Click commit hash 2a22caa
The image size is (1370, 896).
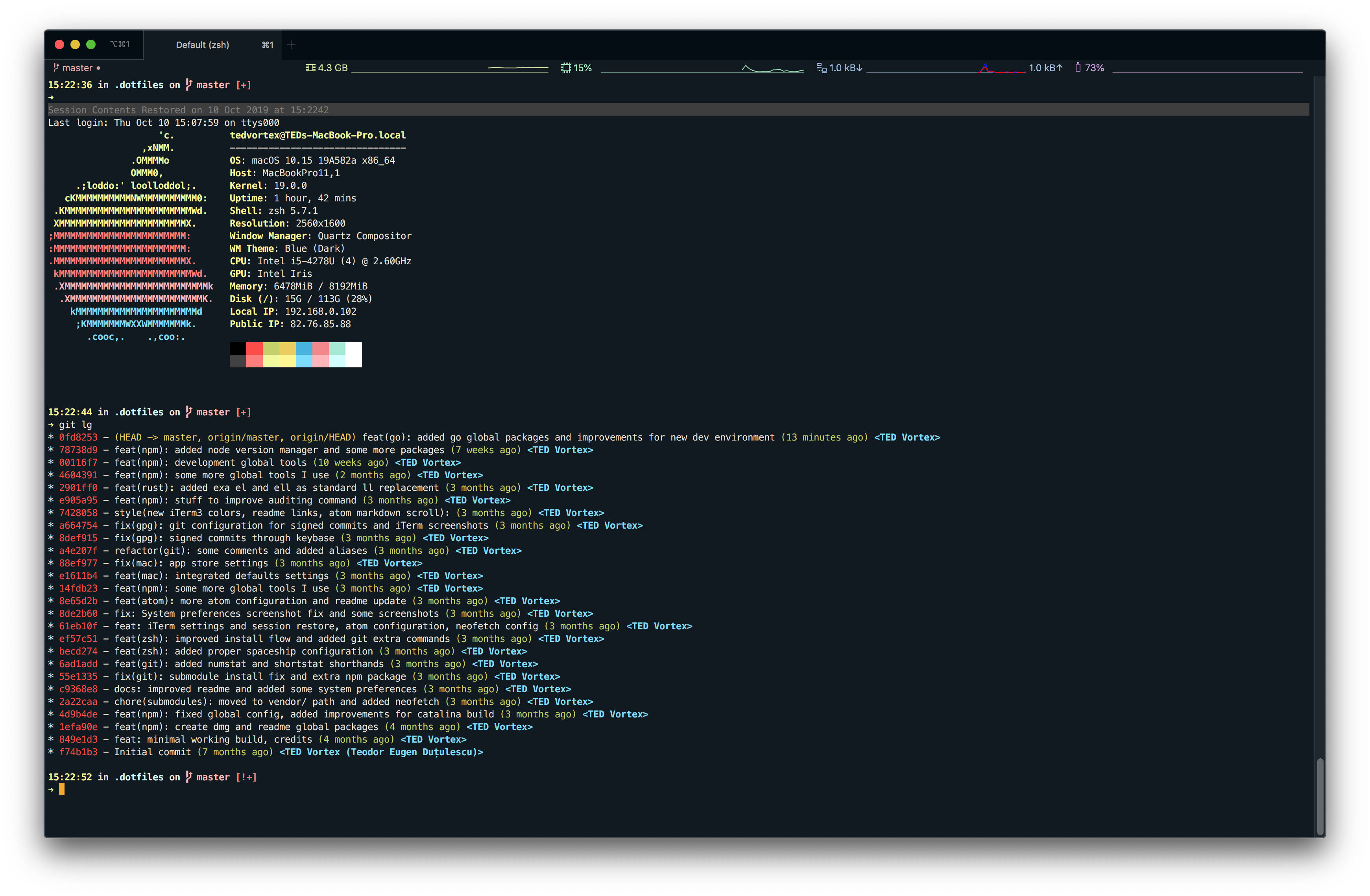[78, 702]
